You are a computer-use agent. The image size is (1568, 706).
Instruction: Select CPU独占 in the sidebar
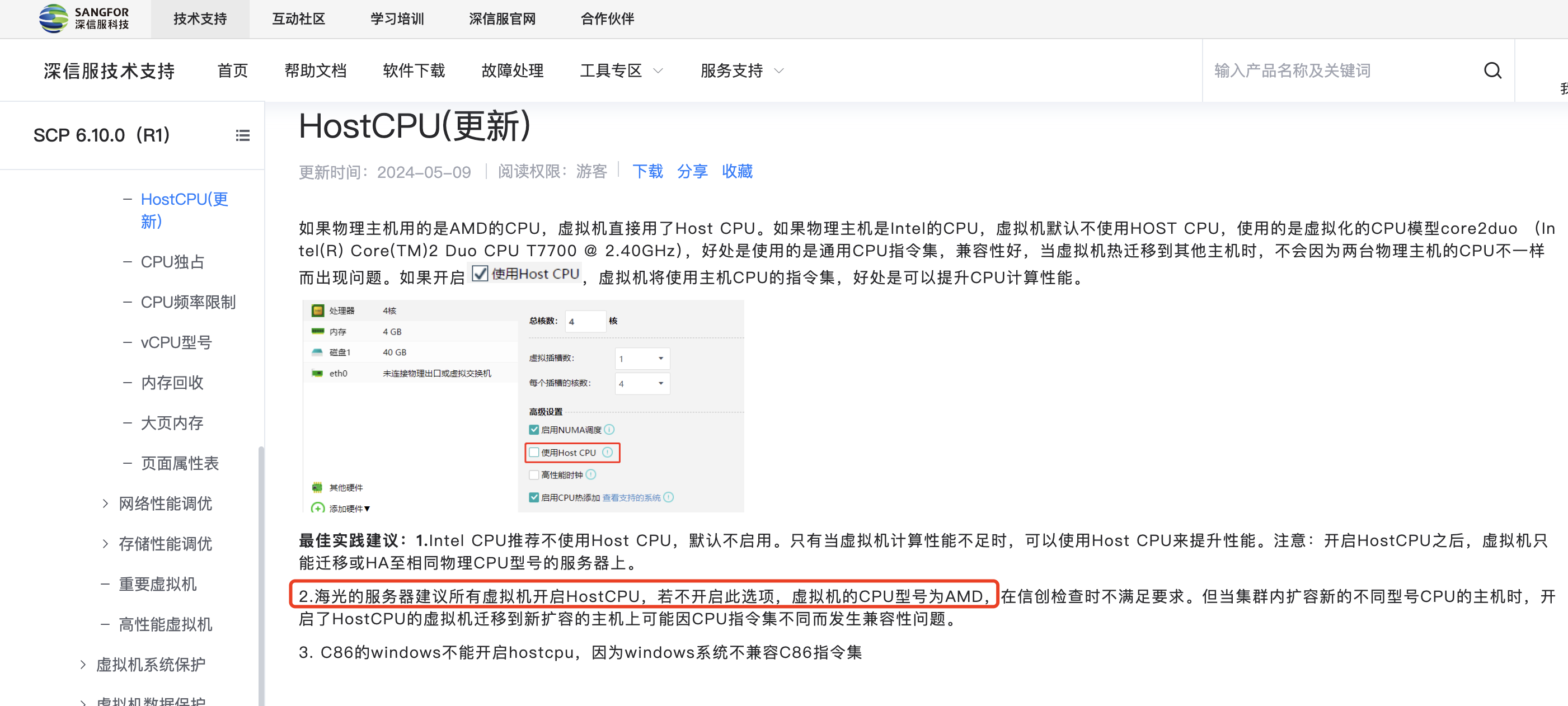(x=172, y=262)
